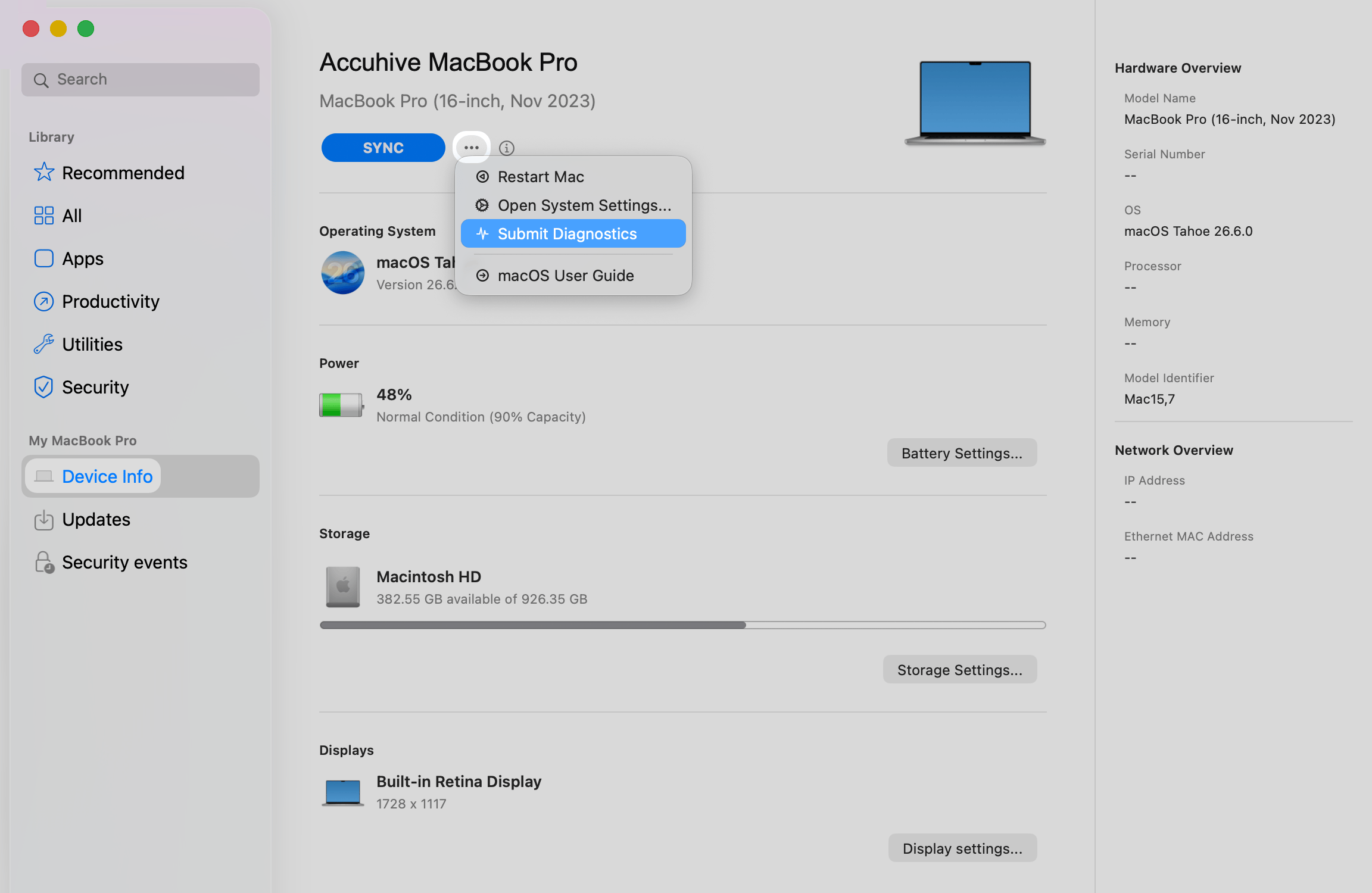
Task: Click the red close window button
Action: click(31, 29)
